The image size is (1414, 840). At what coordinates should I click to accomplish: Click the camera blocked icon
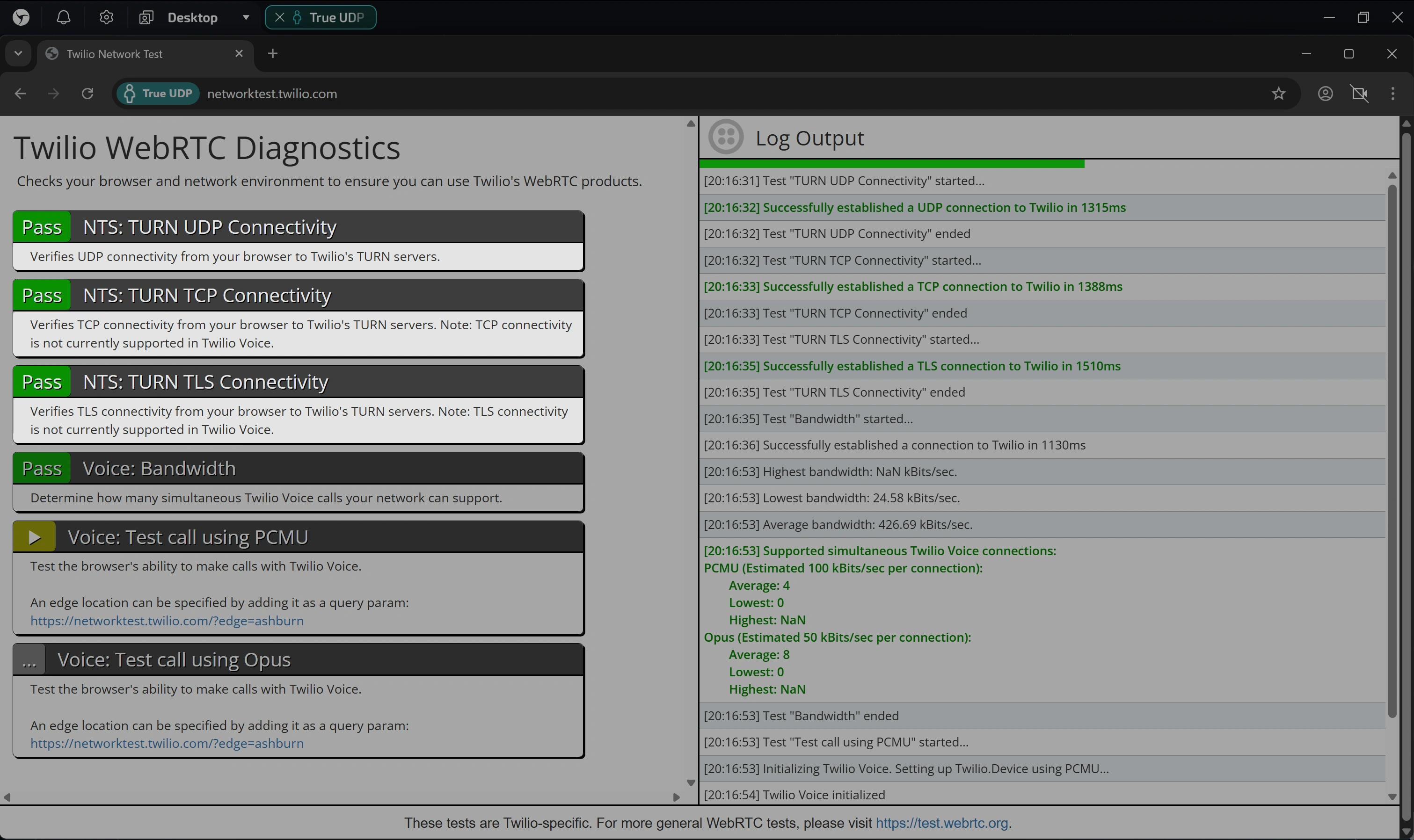click(x=1359, y=94)
